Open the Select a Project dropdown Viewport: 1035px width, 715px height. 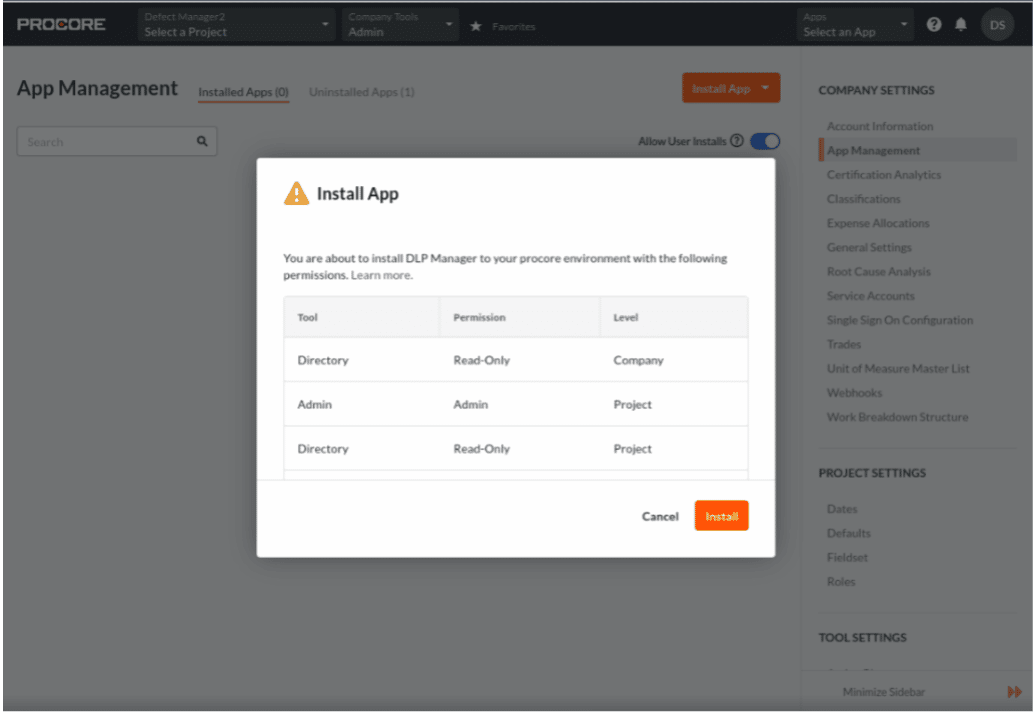(x=236, y=25)
